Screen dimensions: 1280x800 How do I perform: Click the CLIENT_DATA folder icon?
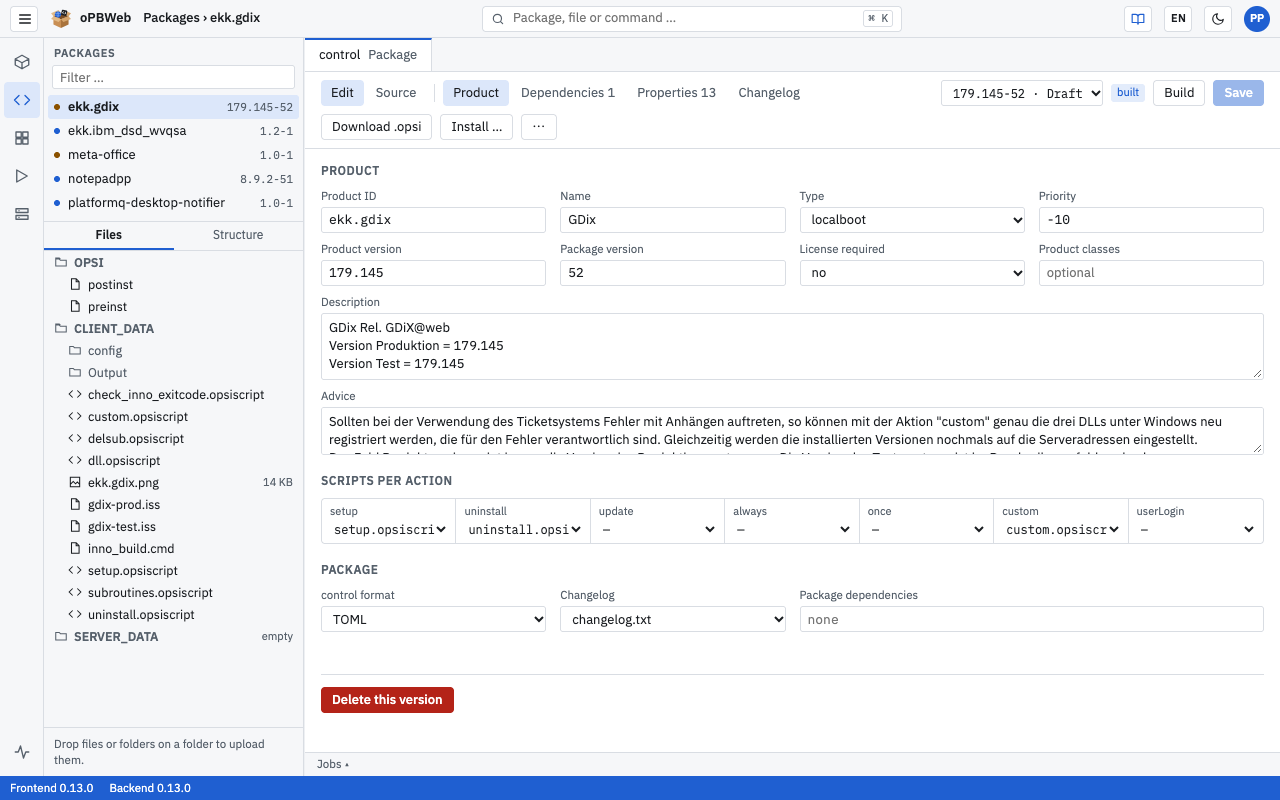(61, 329)
